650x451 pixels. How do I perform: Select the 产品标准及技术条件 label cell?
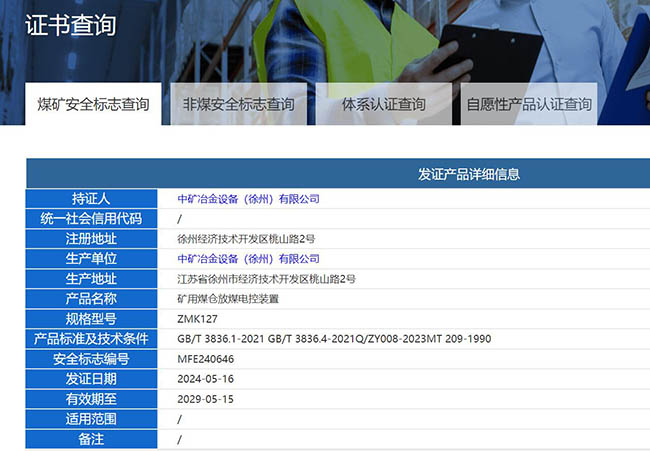tap(91, 339)
